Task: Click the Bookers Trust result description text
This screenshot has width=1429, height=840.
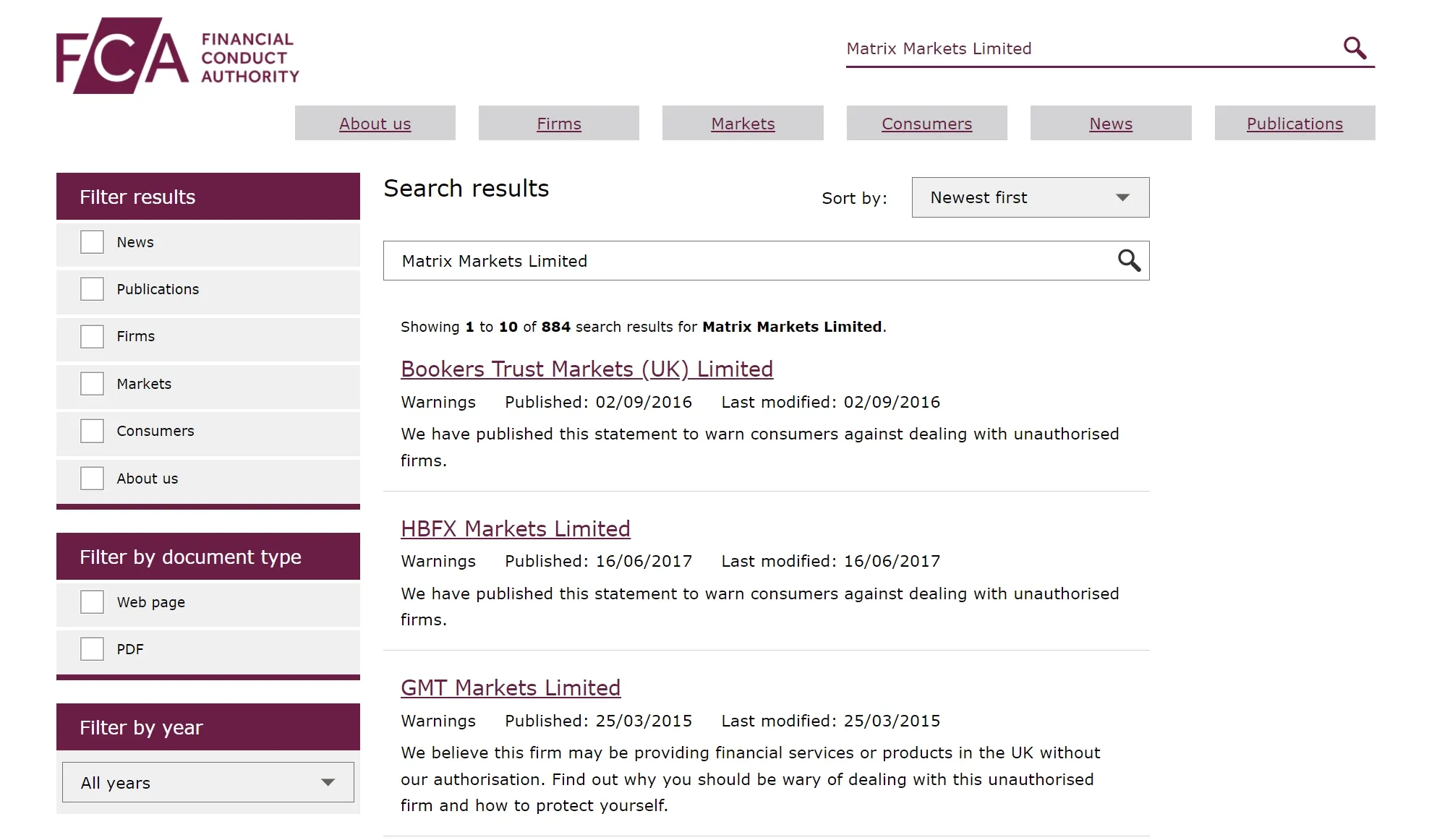Action: (760, 447)
